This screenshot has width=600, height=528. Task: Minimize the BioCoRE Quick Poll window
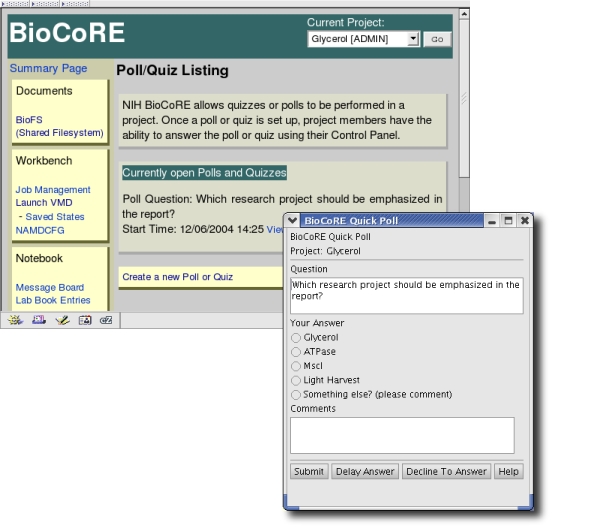492,220
